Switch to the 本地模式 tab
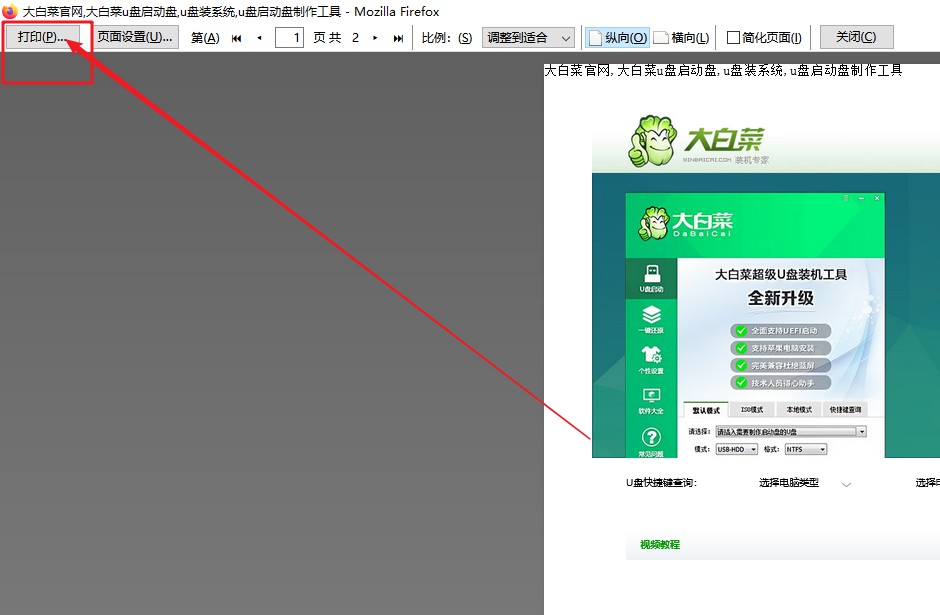The width and height of the screenshot is (940, 615). (798, 410)
